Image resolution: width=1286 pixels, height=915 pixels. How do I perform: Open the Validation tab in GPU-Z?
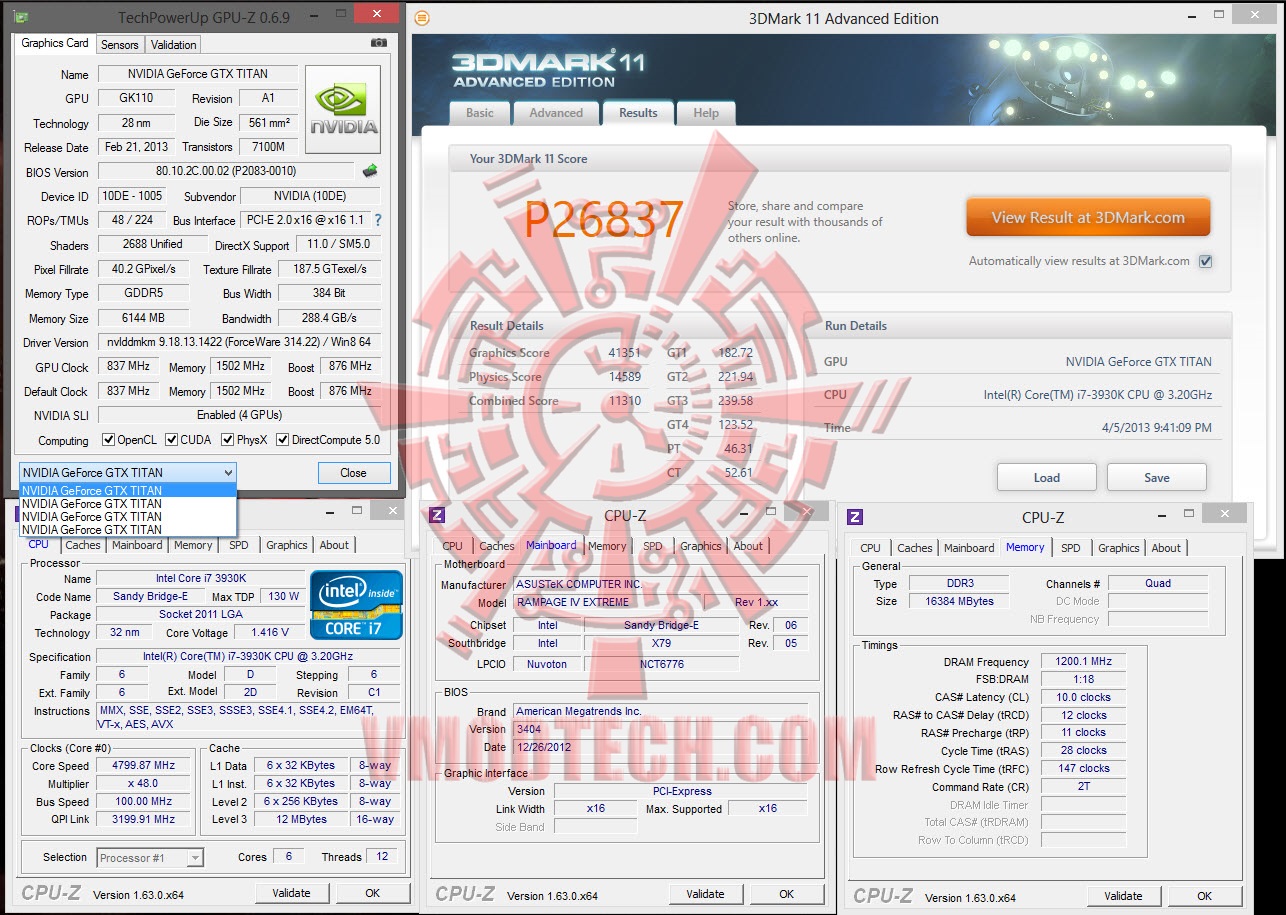click(174, 45)
